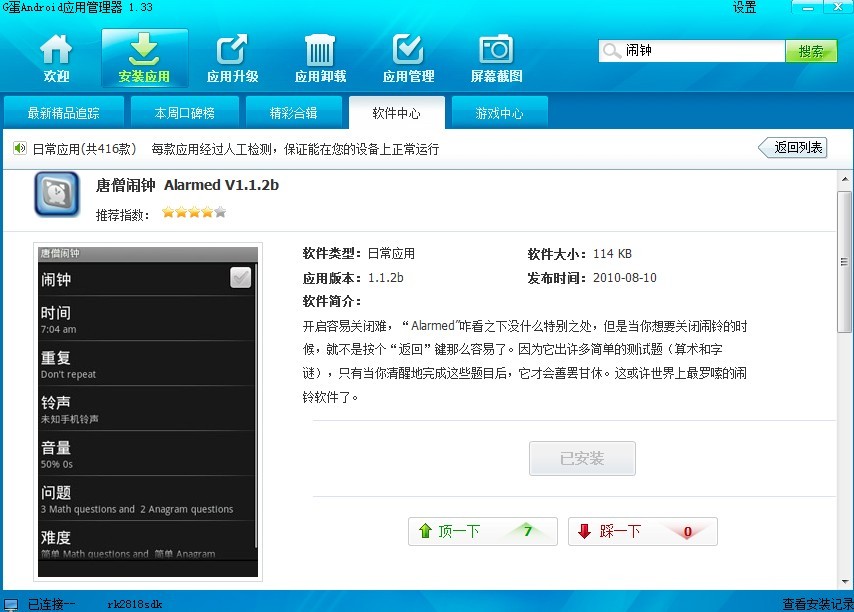Click the monitor icon in status bar
The width and height of the screenshot is (854, 612).
(11, 604)
